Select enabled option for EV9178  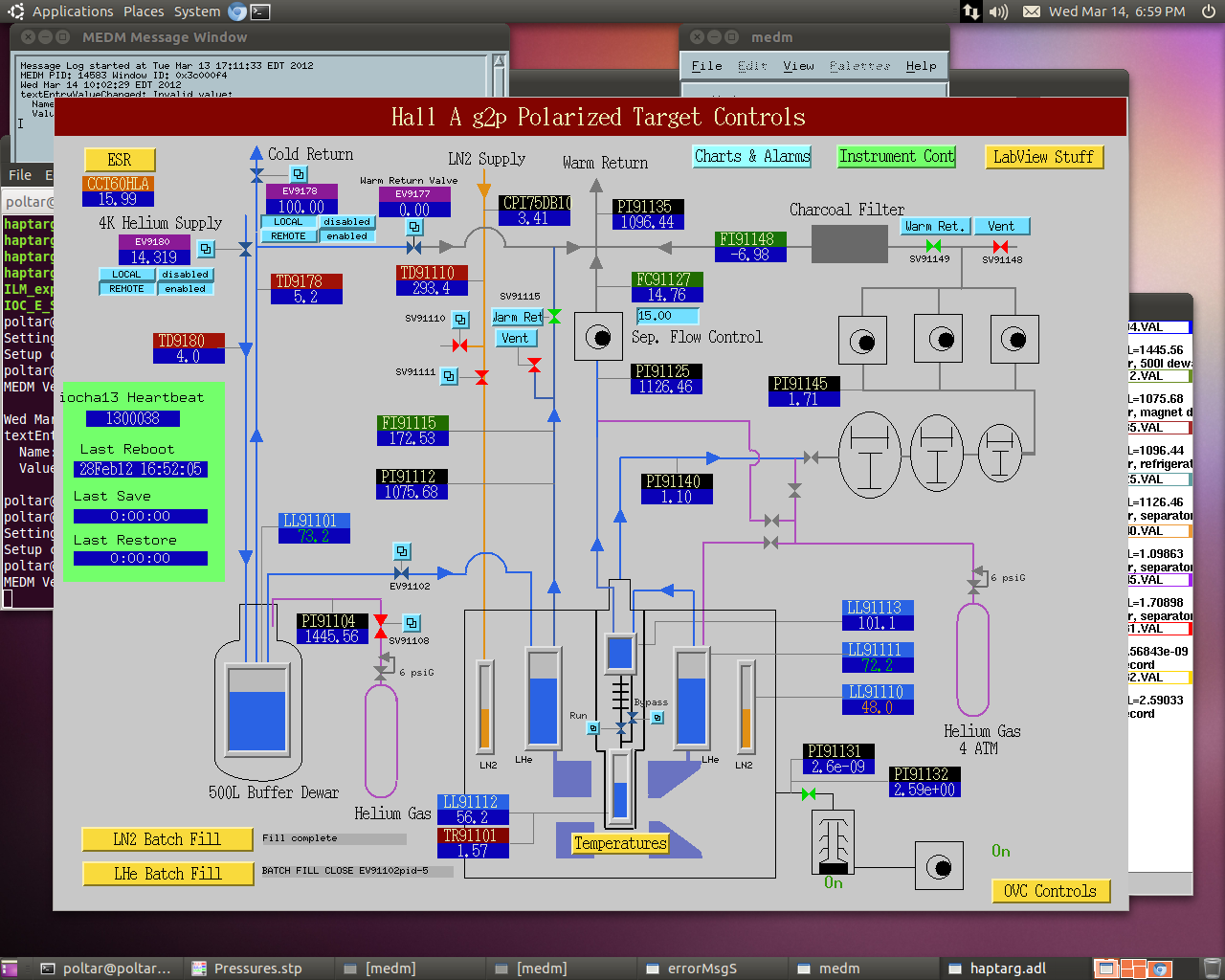tap(346, 236)
